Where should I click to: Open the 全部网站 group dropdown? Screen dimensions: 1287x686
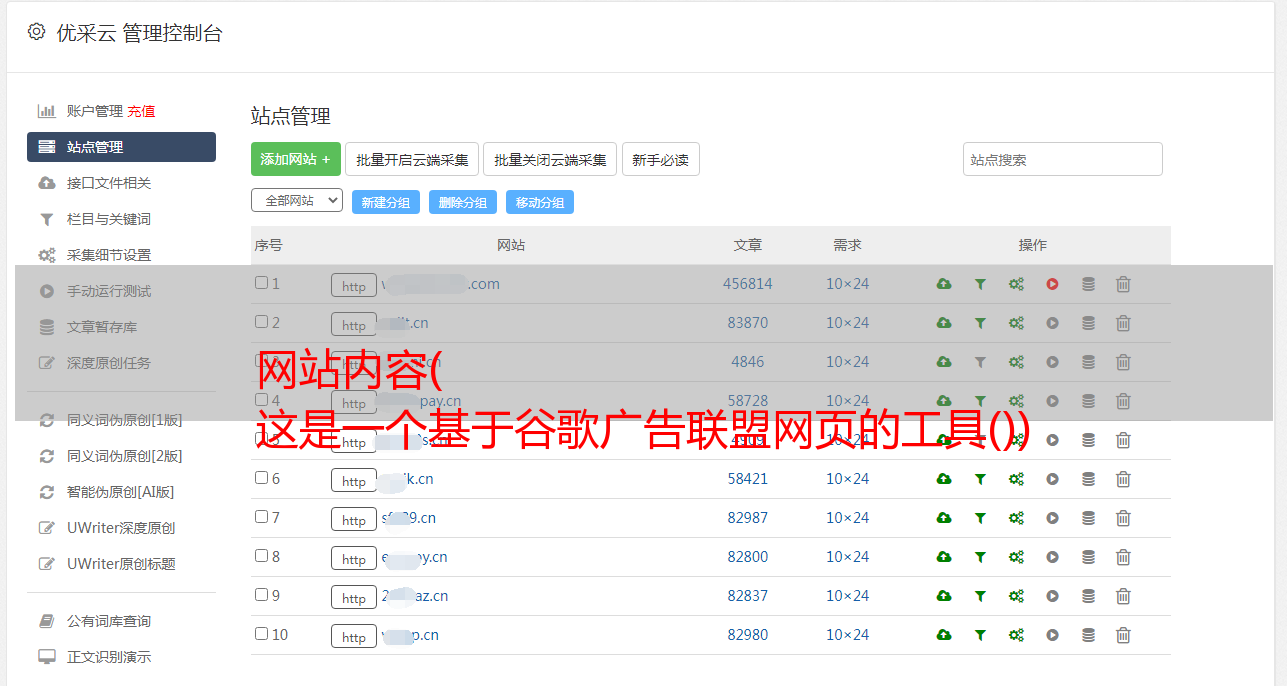[297, 200]
